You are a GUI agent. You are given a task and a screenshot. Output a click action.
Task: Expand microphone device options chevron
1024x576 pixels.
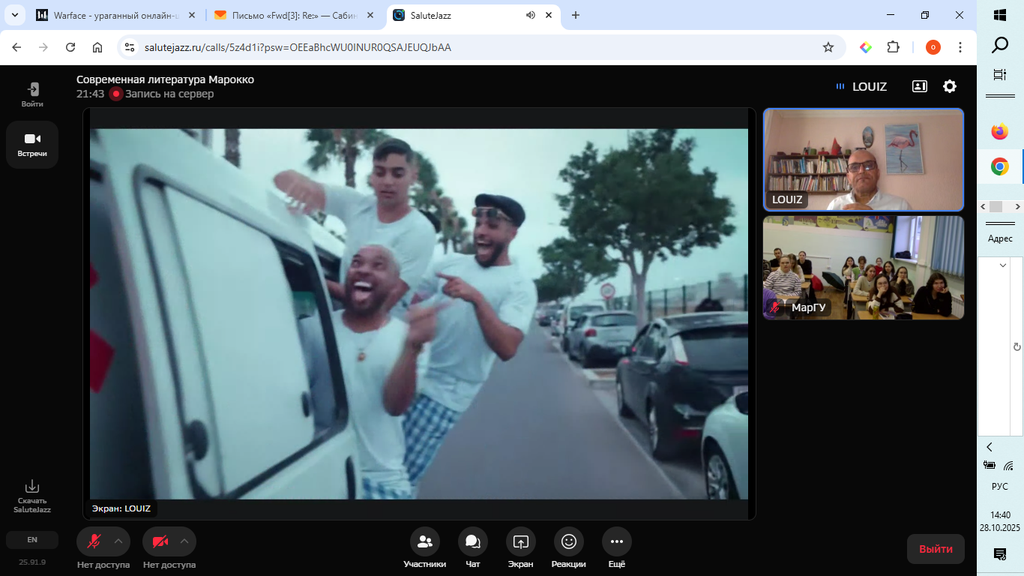click(118, 541)
